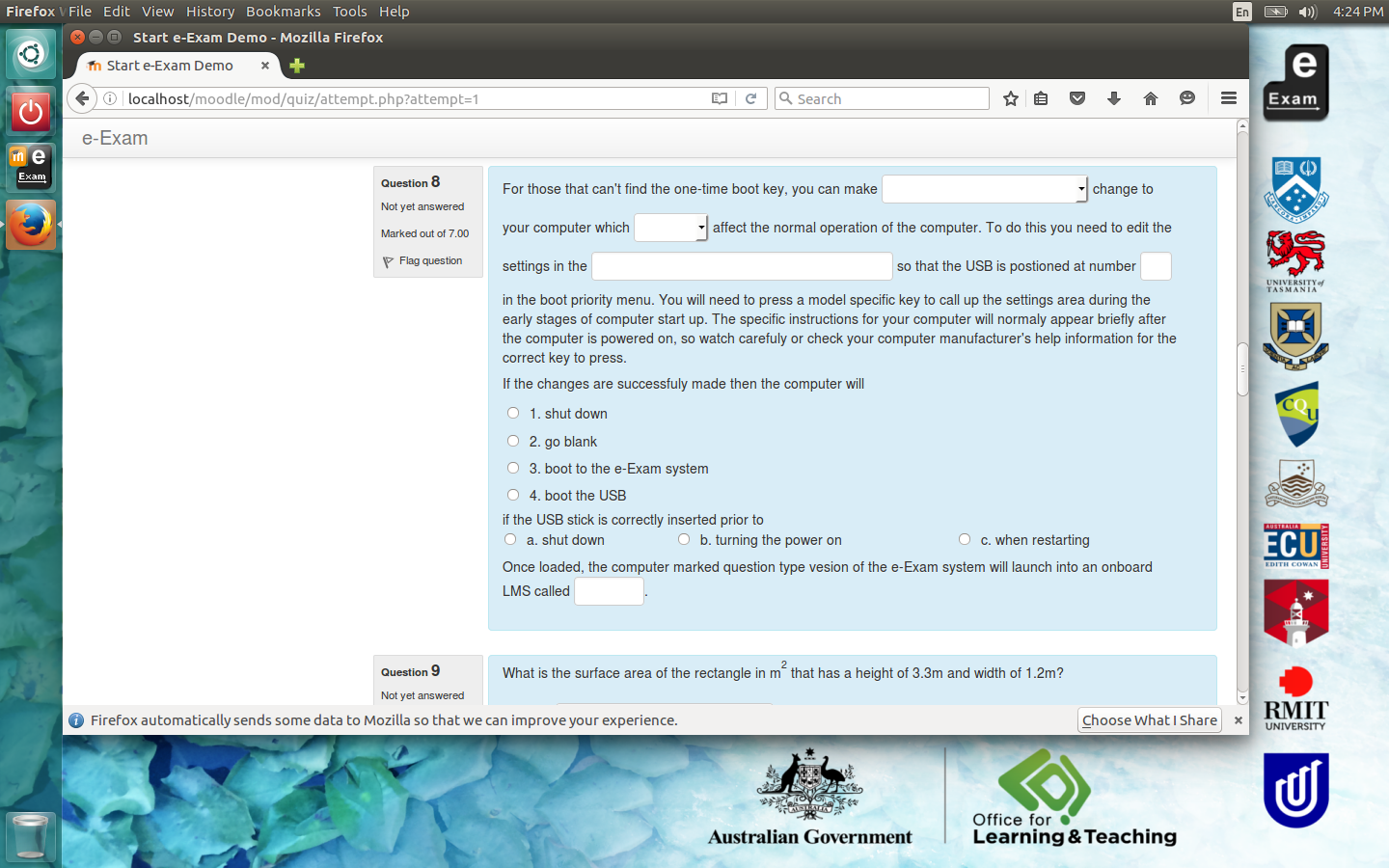Image resolution: width=1389 pixels, height=868 pixels.
Task: Open the downloads arrow icon
Action: [1114, 98]
